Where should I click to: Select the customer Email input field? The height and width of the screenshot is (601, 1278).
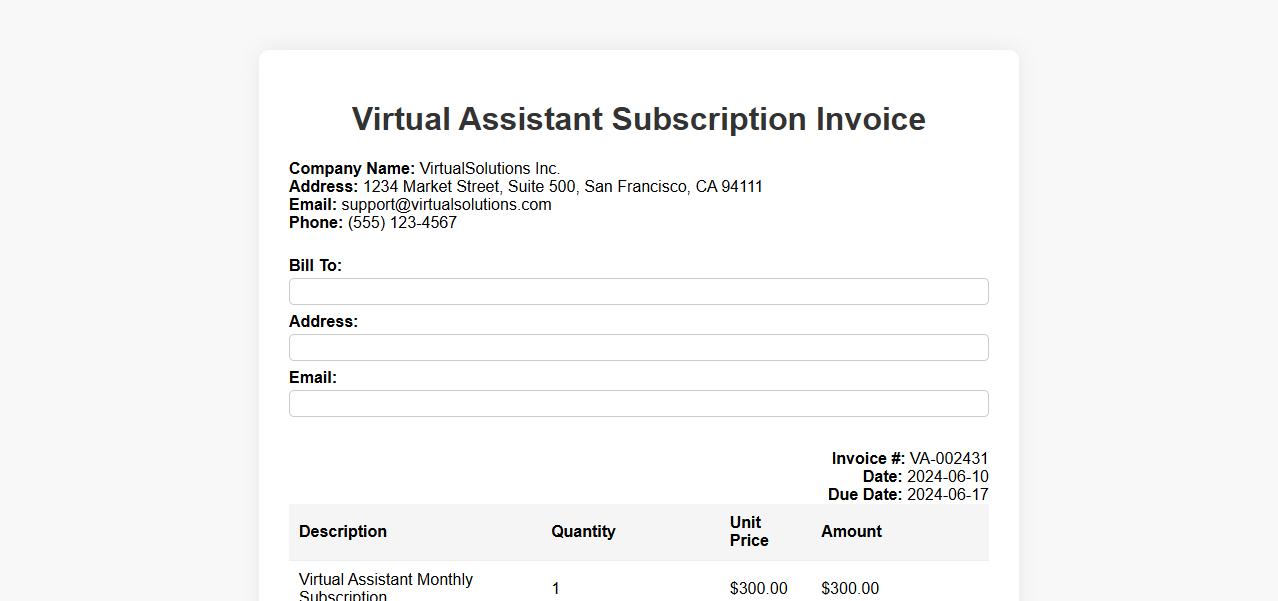pos(638,403)
